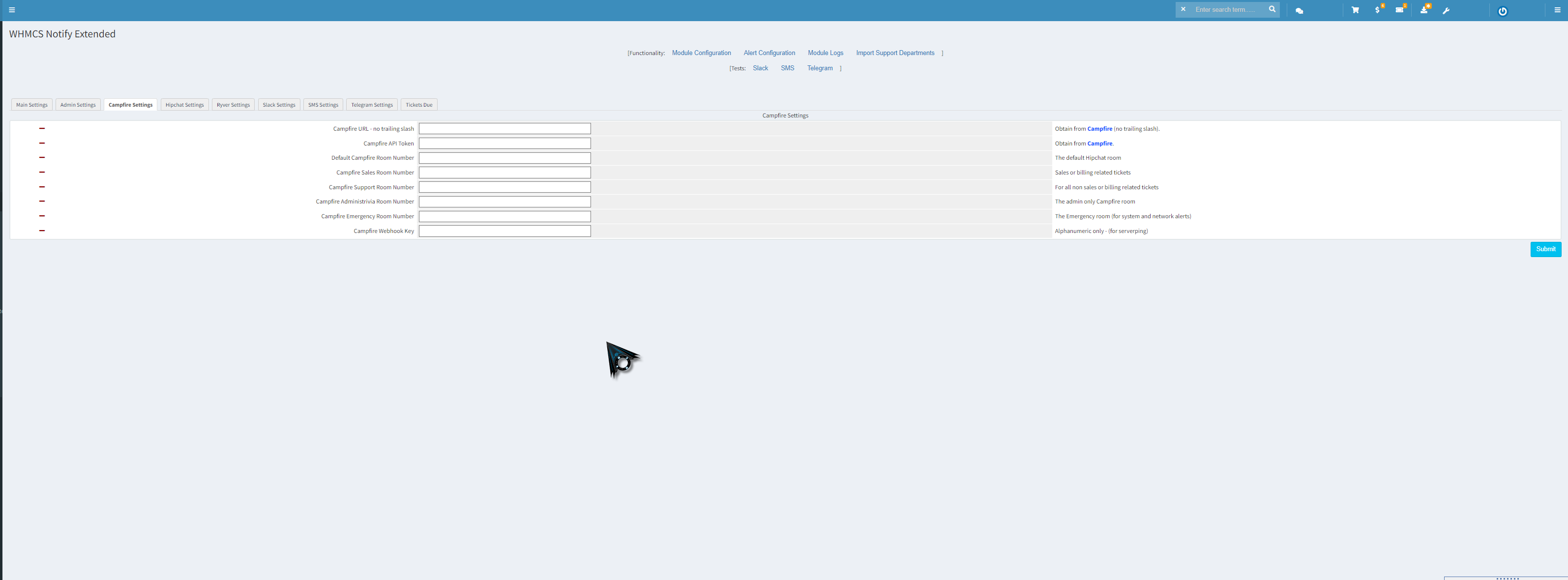Click red minus beside Campfire Administrivia Room Number

pyautogui.click(x=42, y=201)
